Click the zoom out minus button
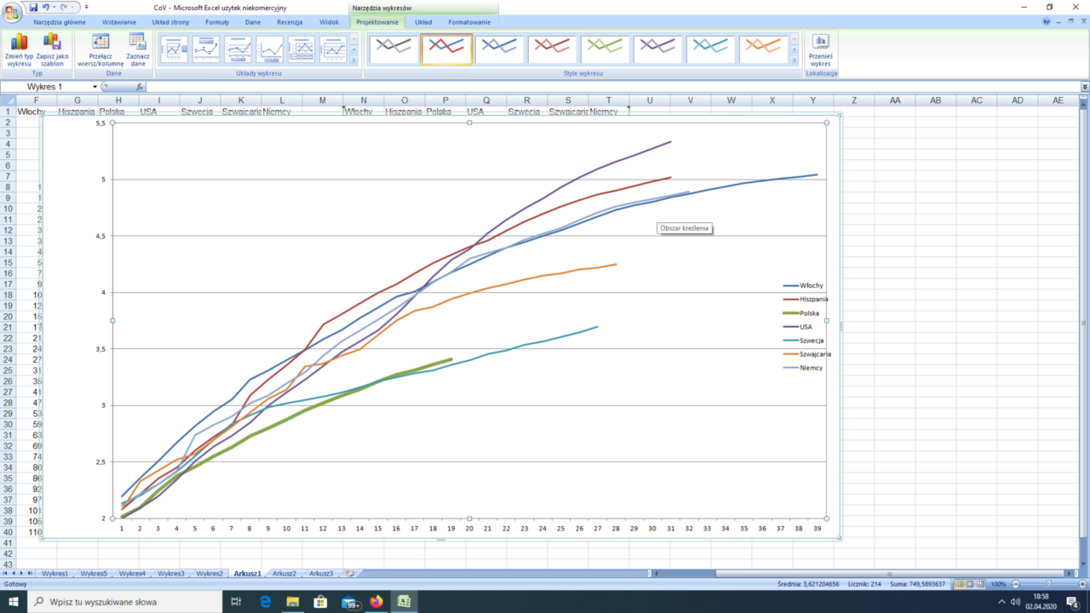This screenshot has width=1090, height=613. pos(1016,585)
